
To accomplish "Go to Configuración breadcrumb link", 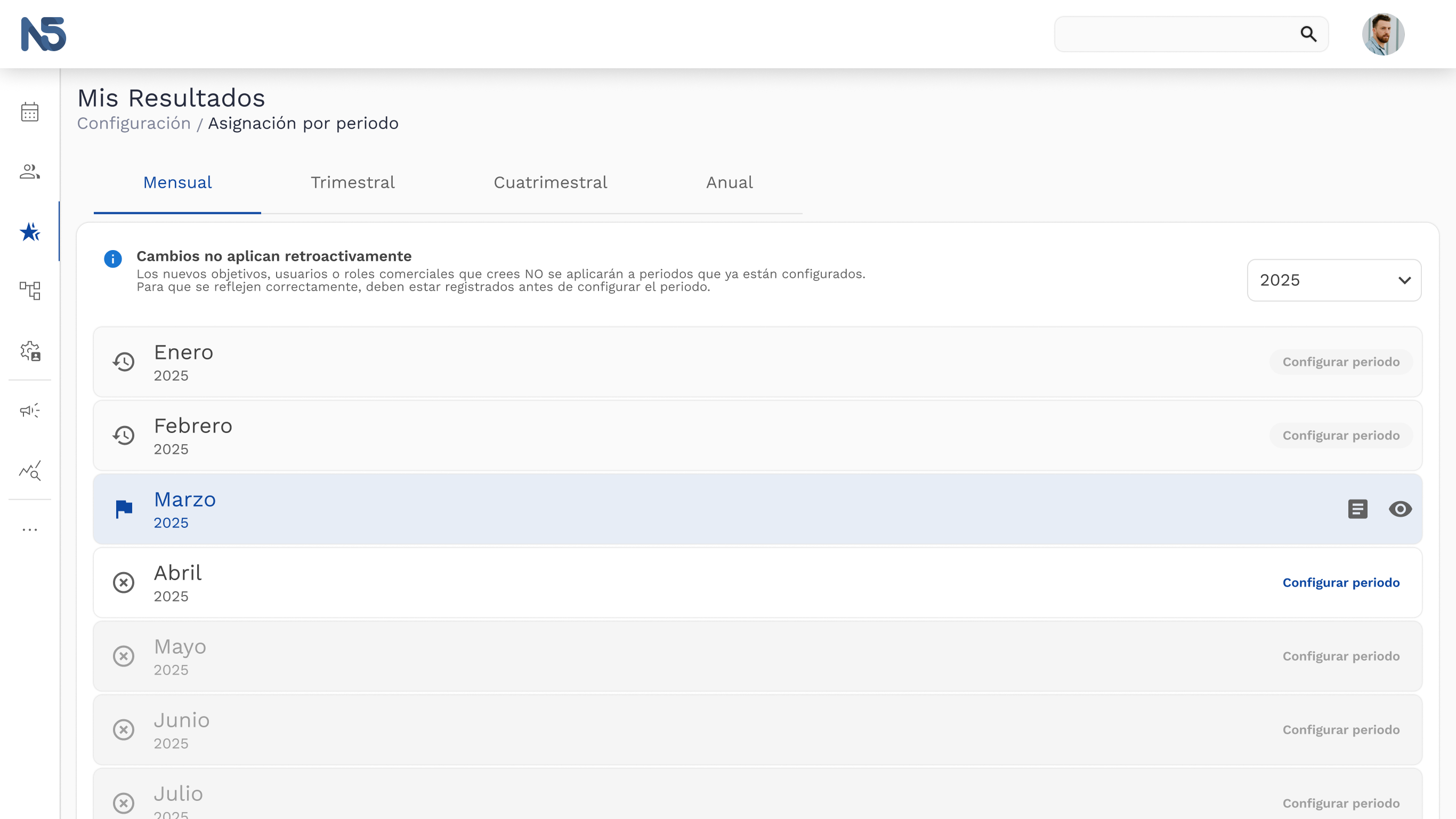I will point(134,123).
